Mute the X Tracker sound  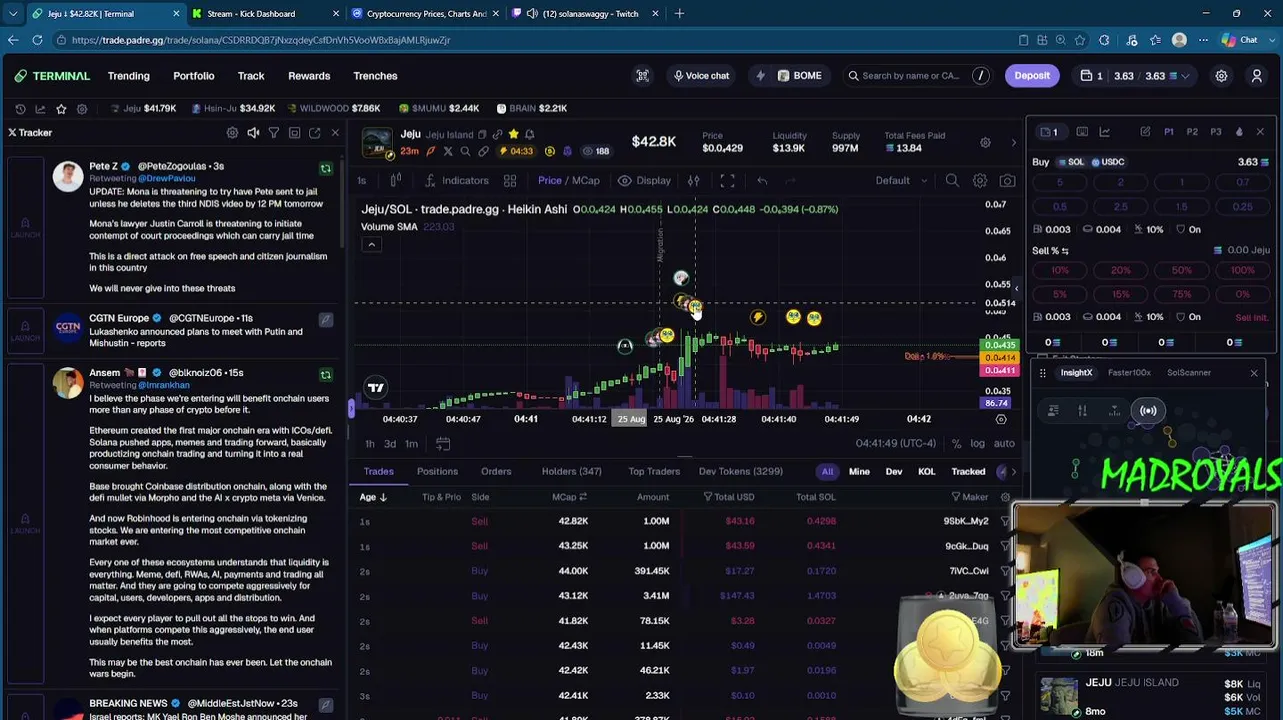point(253,133)
